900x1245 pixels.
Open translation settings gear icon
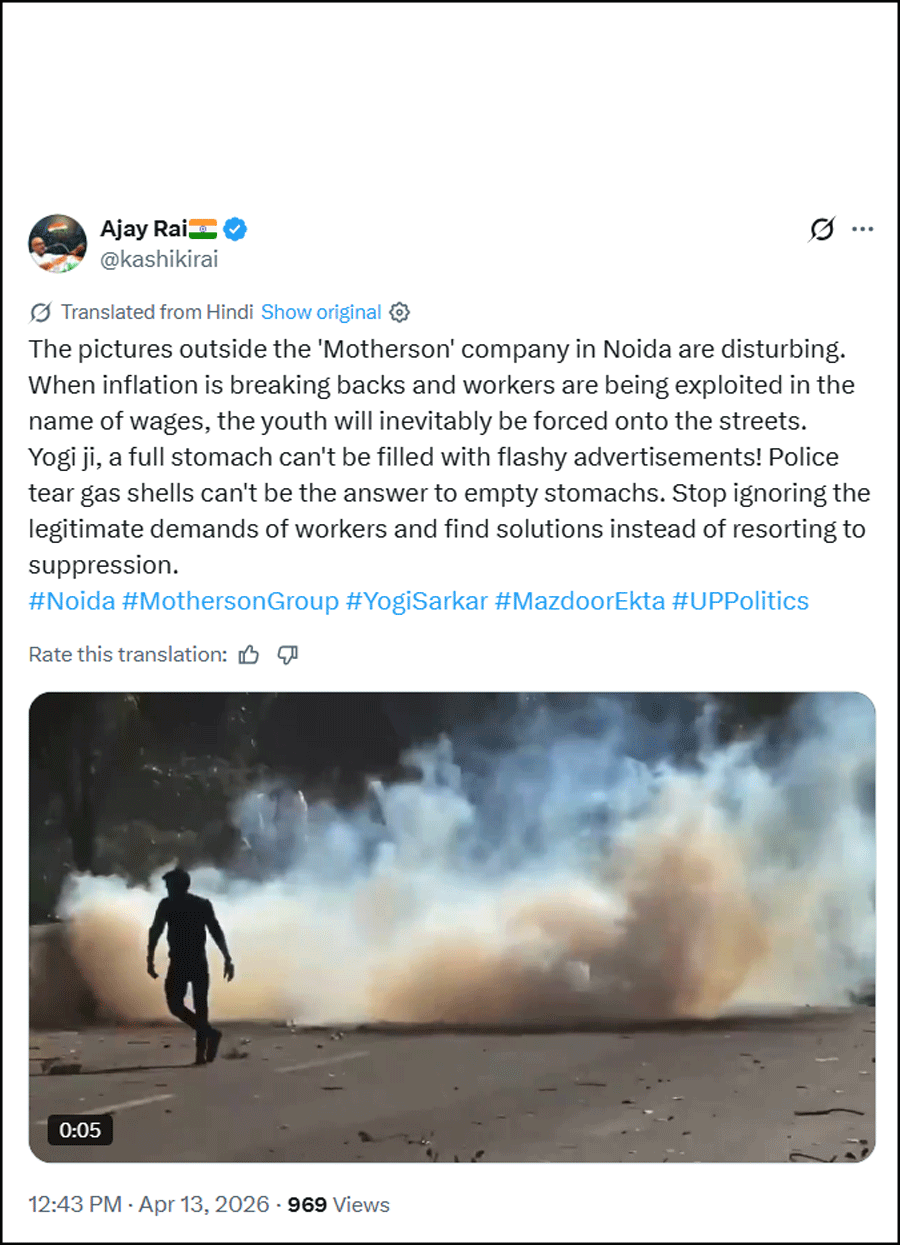coord(399,312)
